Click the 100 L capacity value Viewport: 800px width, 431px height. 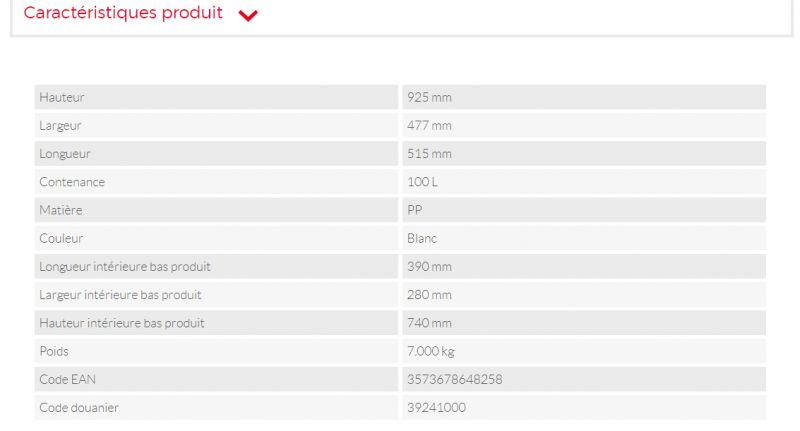422,182
